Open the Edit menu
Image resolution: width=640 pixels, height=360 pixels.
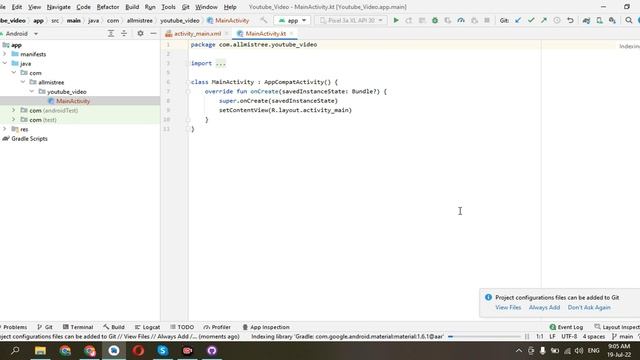tap(17, 7)
